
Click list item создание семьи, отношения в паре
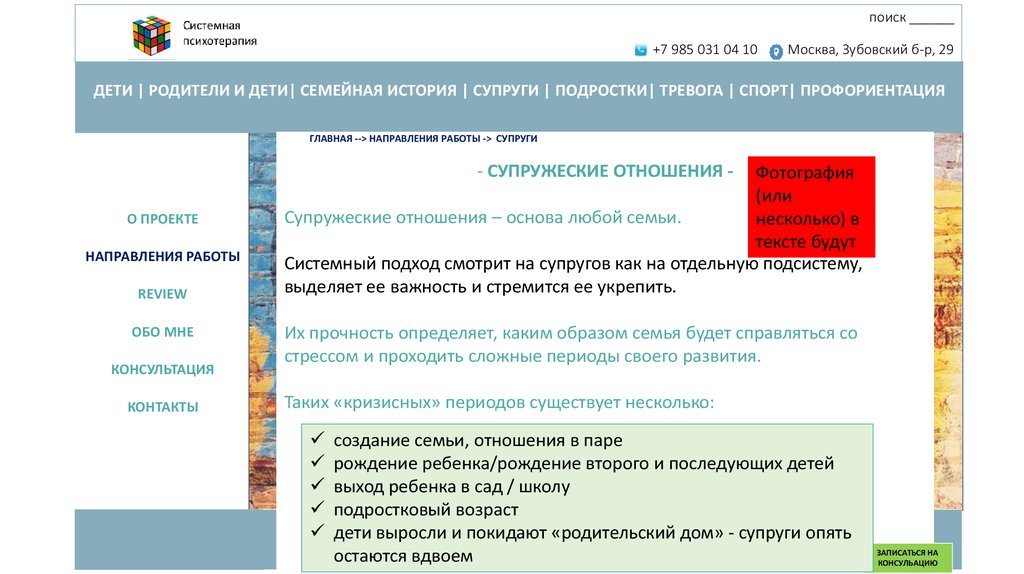pyautogui.click(x=478, y=441)
